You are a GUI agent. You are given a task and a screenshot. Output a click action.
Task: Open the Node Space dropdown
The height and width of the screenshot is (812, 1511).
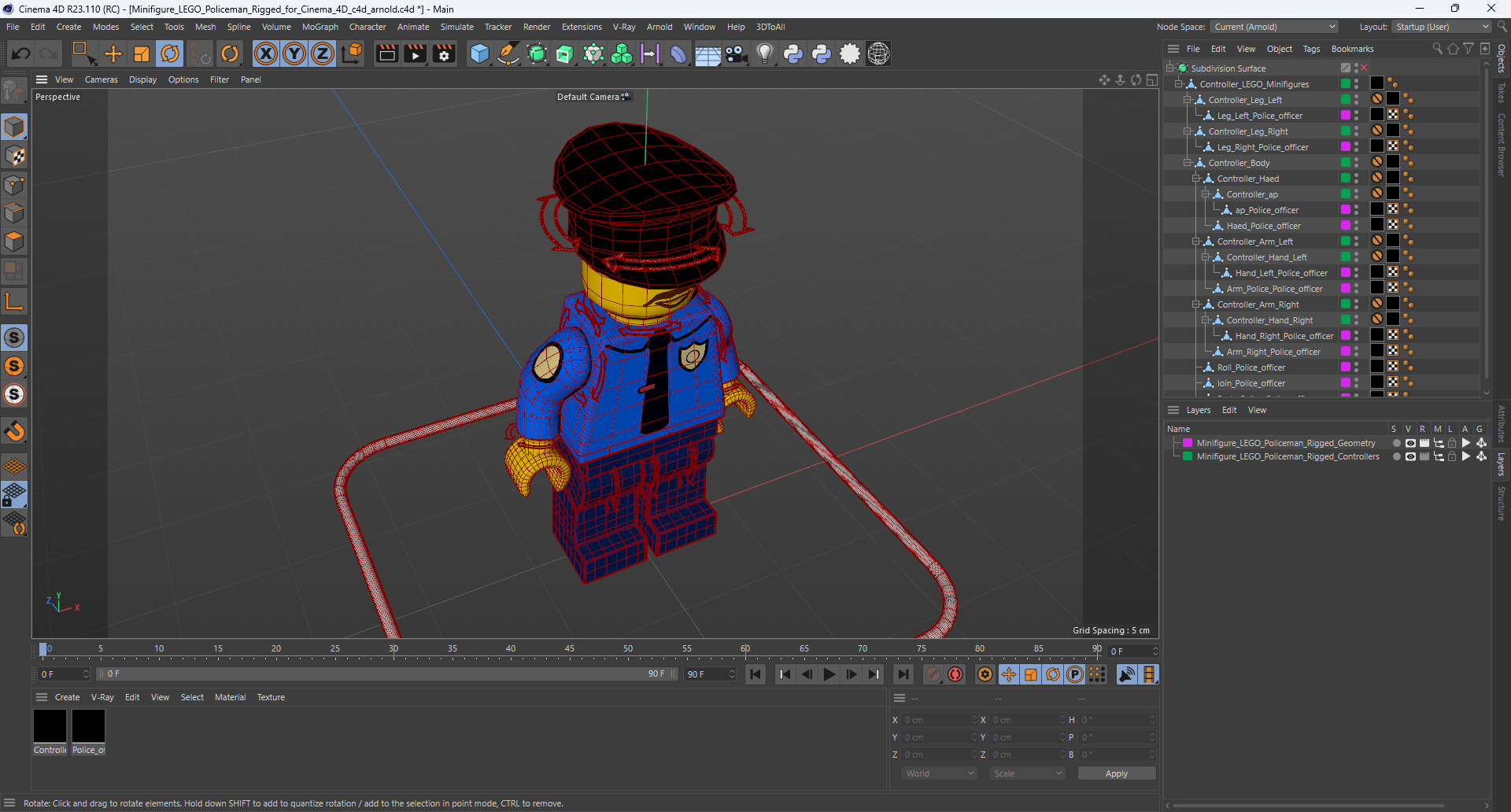tap(1274, 27)
